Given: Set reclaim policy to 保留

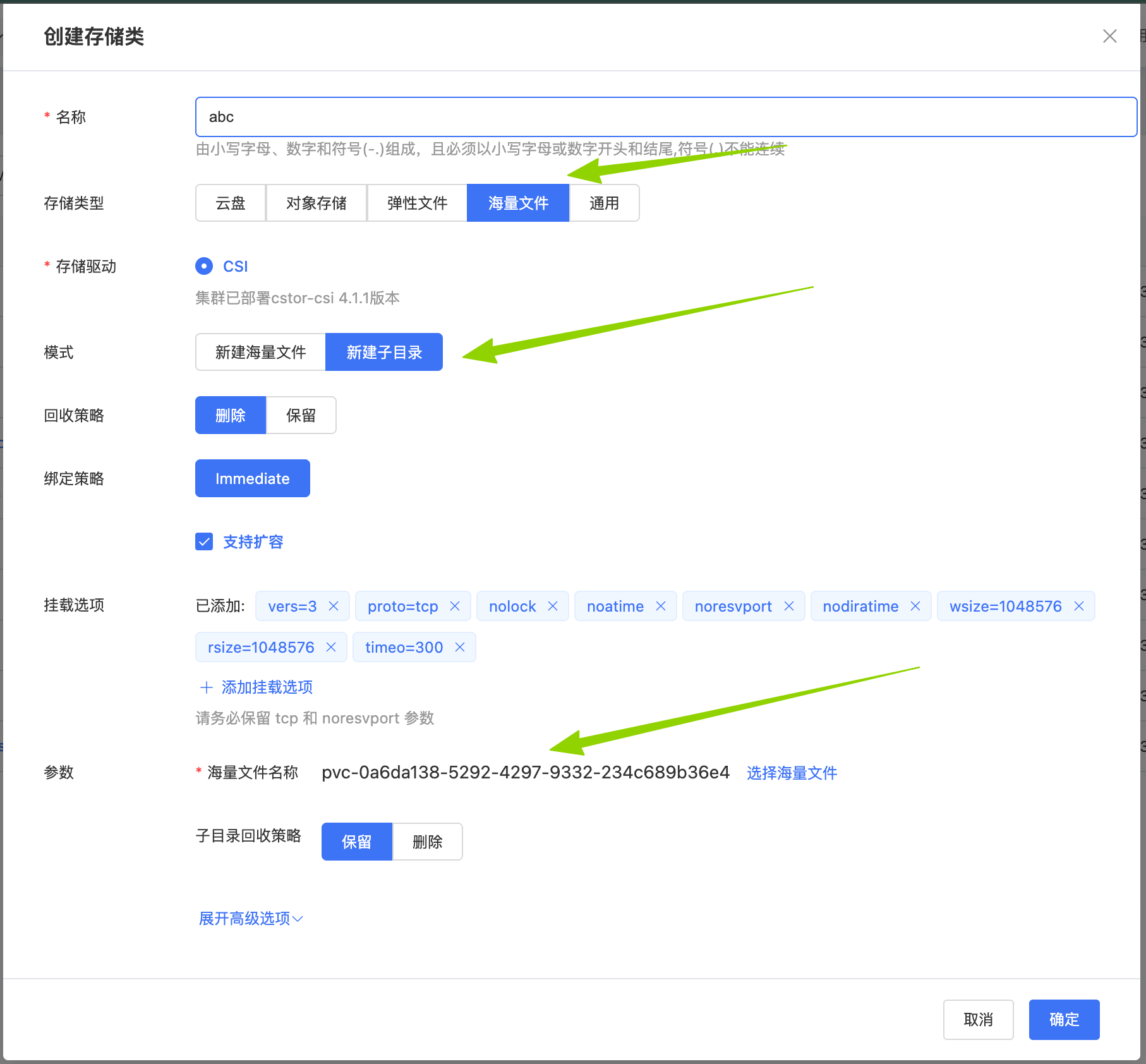Looking at the screenshot, I should pos(301,416).
